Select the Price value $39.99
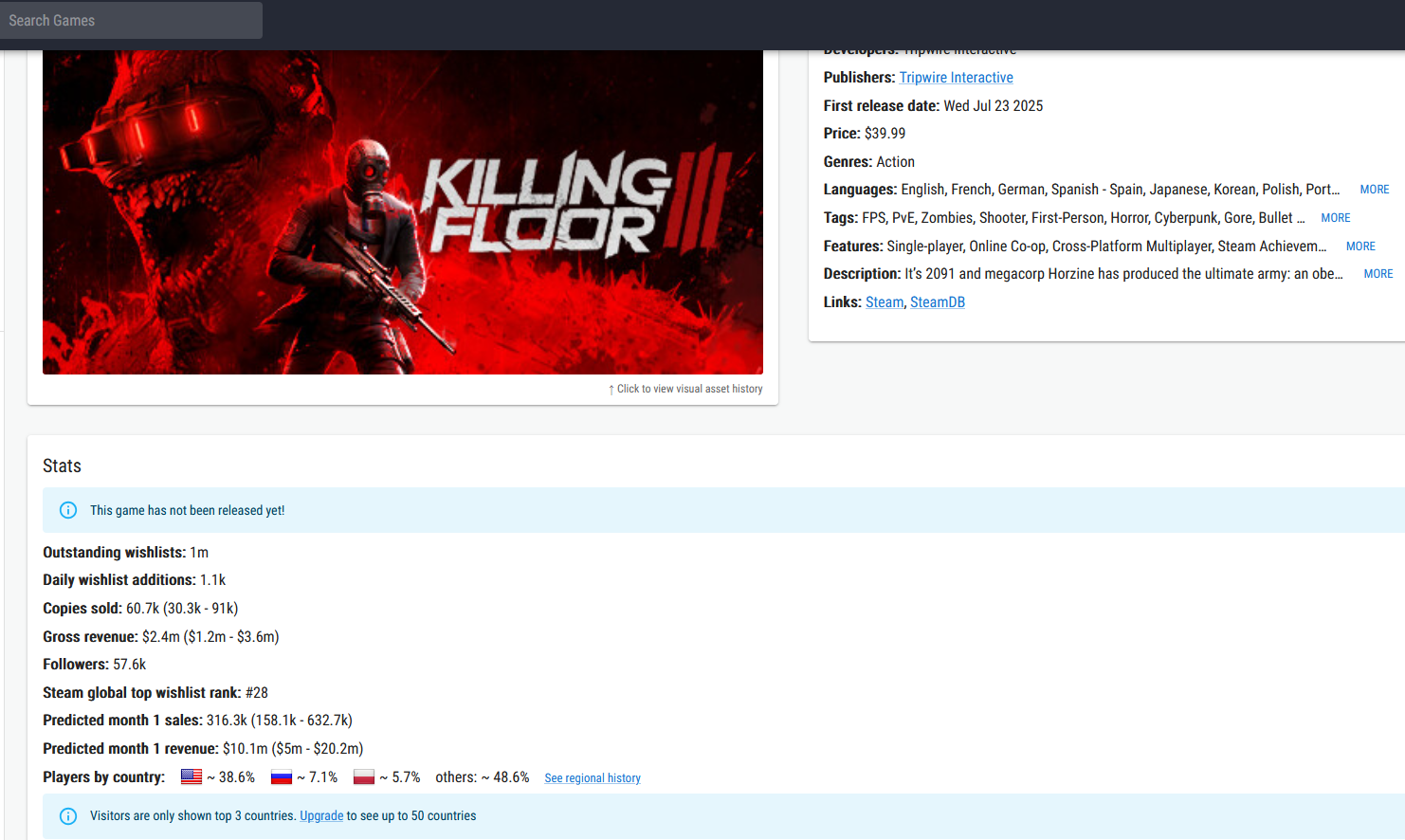1405x840 pixels. (885, 134)
